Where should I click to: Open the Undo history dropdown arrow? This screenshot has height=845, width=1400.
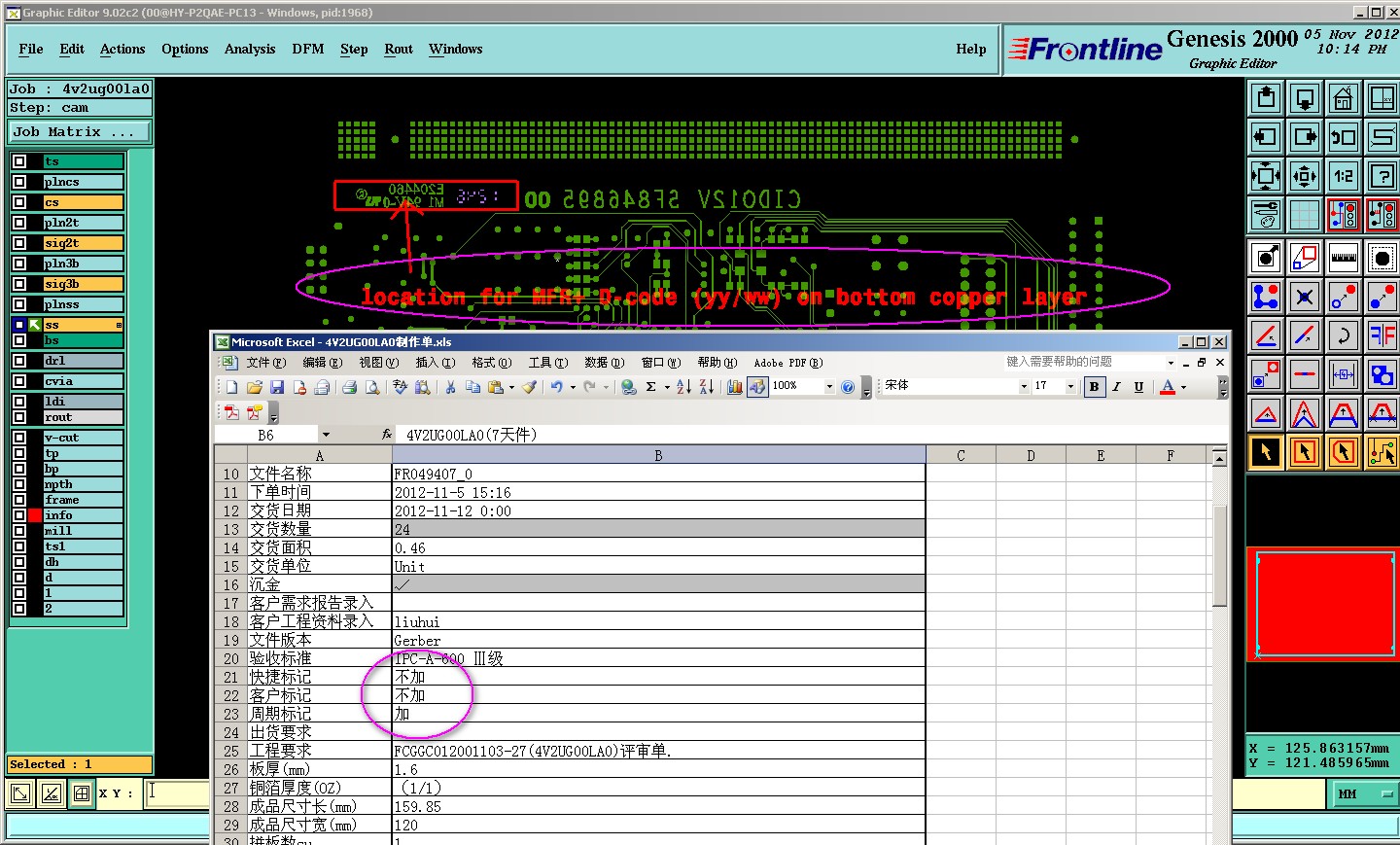click(x=573, y=387)
